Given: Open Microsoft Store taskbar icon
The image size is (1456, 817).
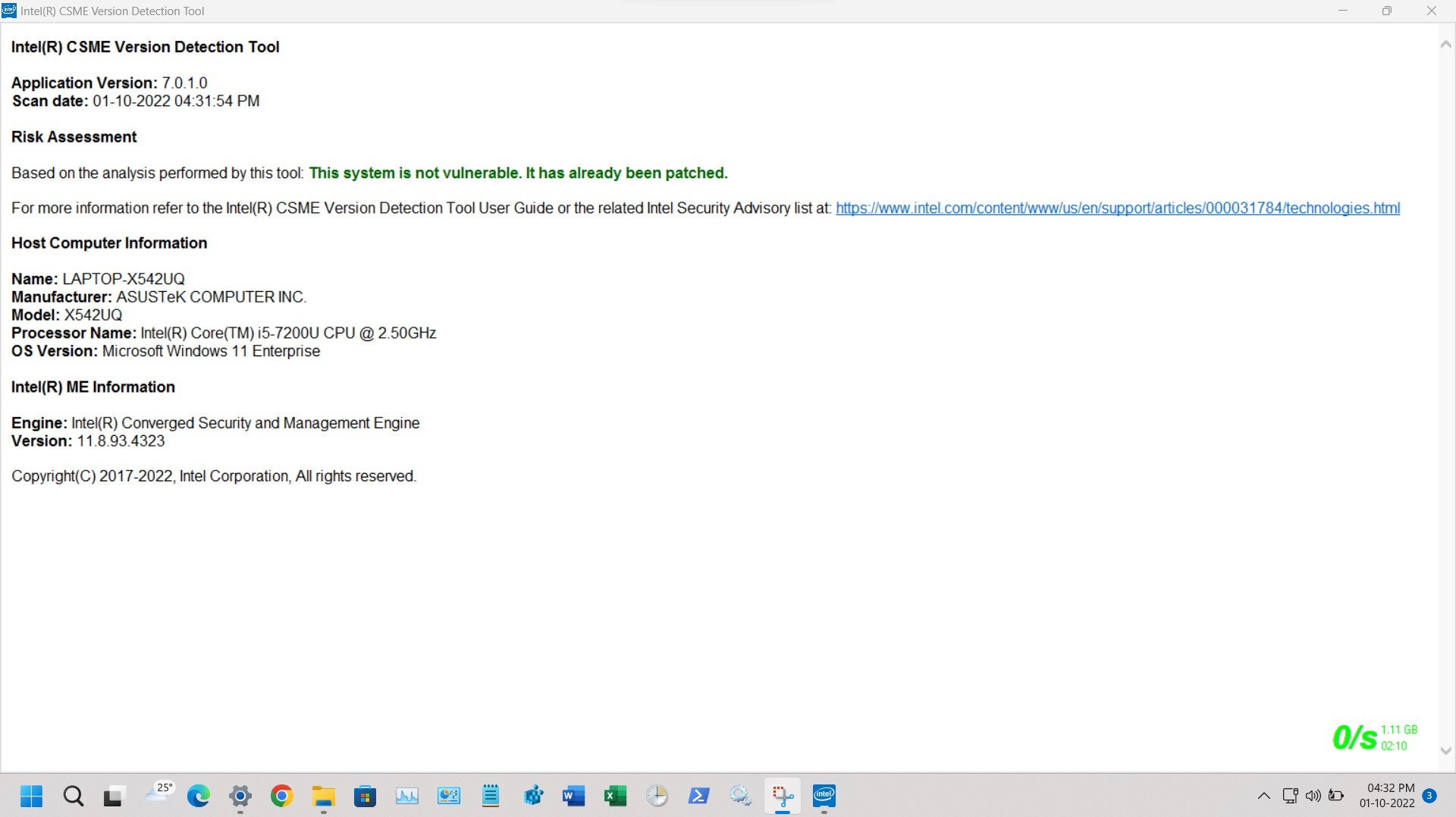Looking at the screenshot, I should click(366, 797).
